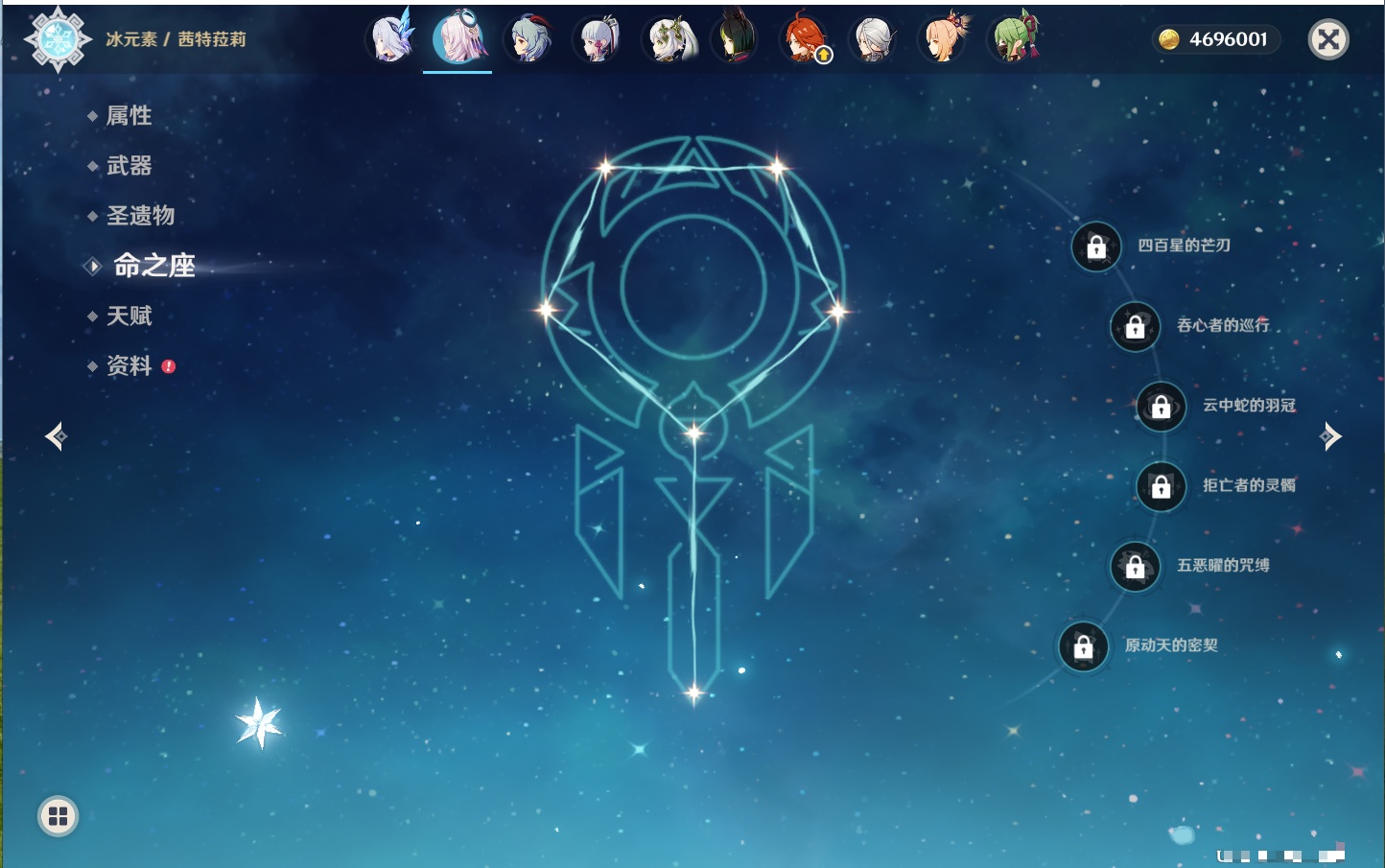Click the constellation name 拒亡者的灵髑

click(1249, 485)
